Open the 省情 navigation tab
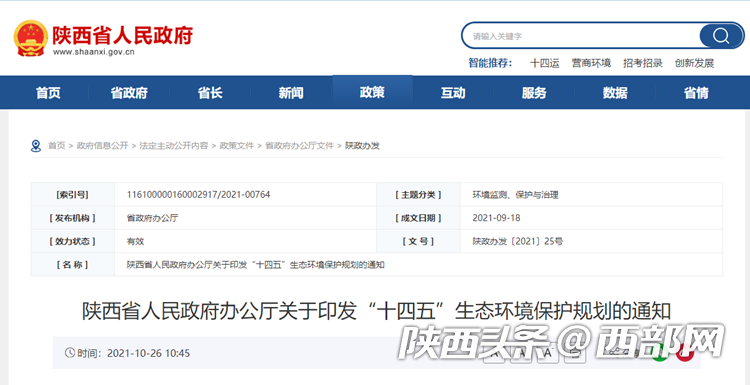 pyautogui.click(x=696, y=92)
